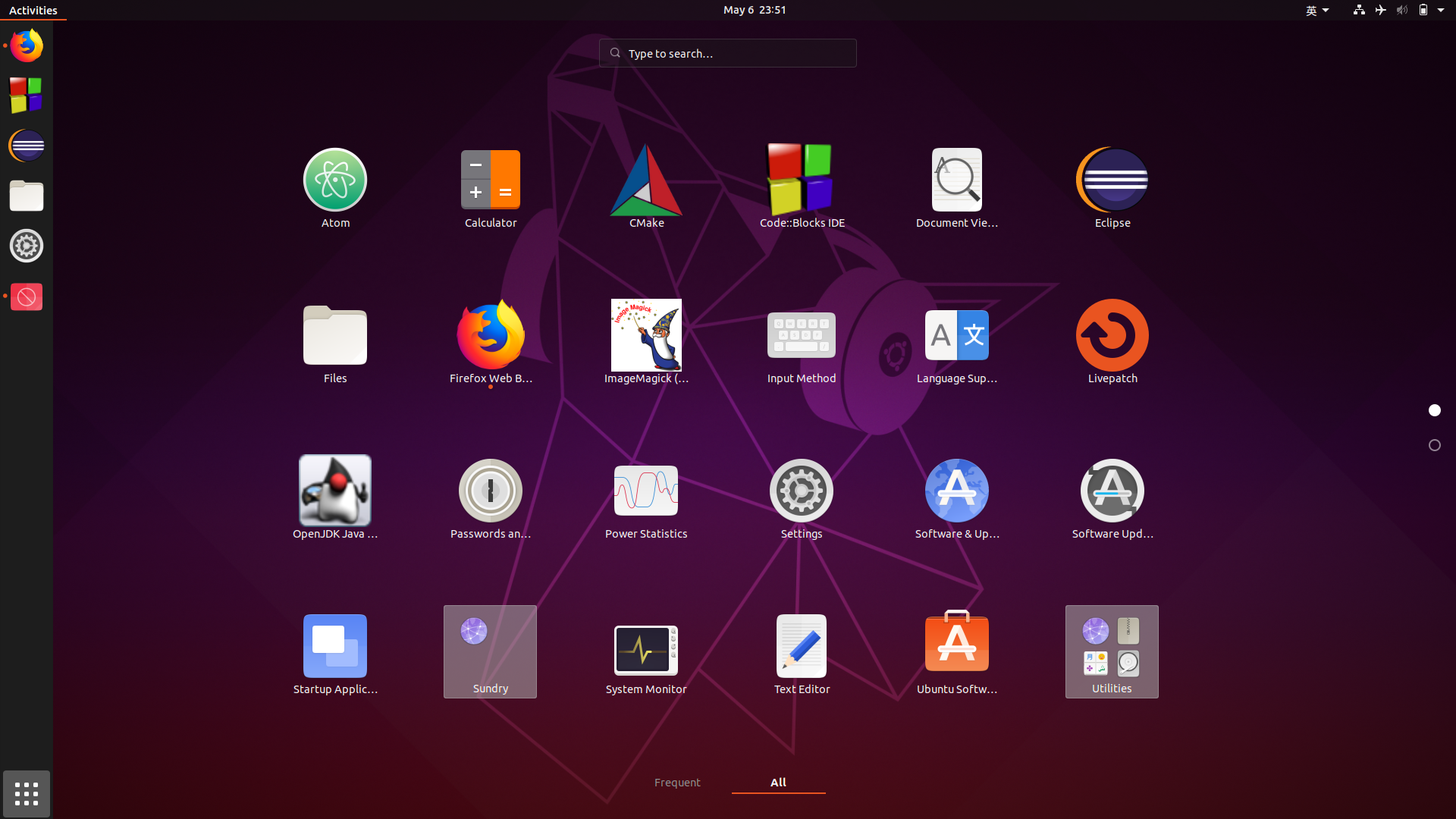This screenshot has width=1456, height=819.
Task: Open ImageMagick application
Action: (646, 344)
